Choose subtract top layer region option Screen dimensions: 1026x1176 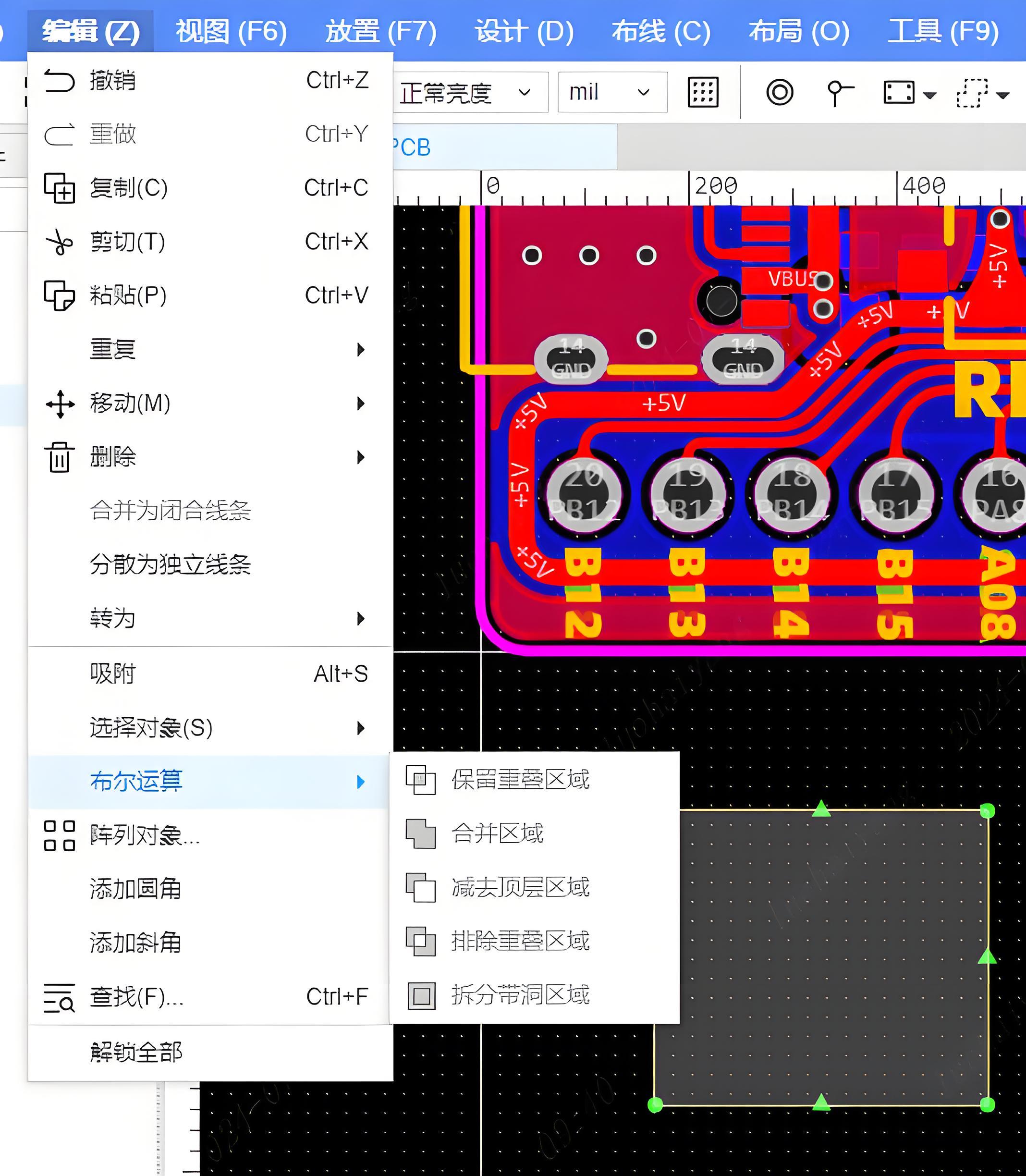[x=520, y=887]
